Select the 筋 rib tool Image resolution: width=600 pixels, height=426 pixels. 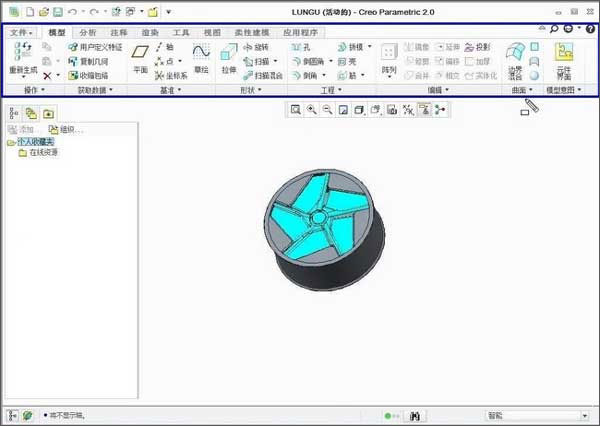pos(347,75)
